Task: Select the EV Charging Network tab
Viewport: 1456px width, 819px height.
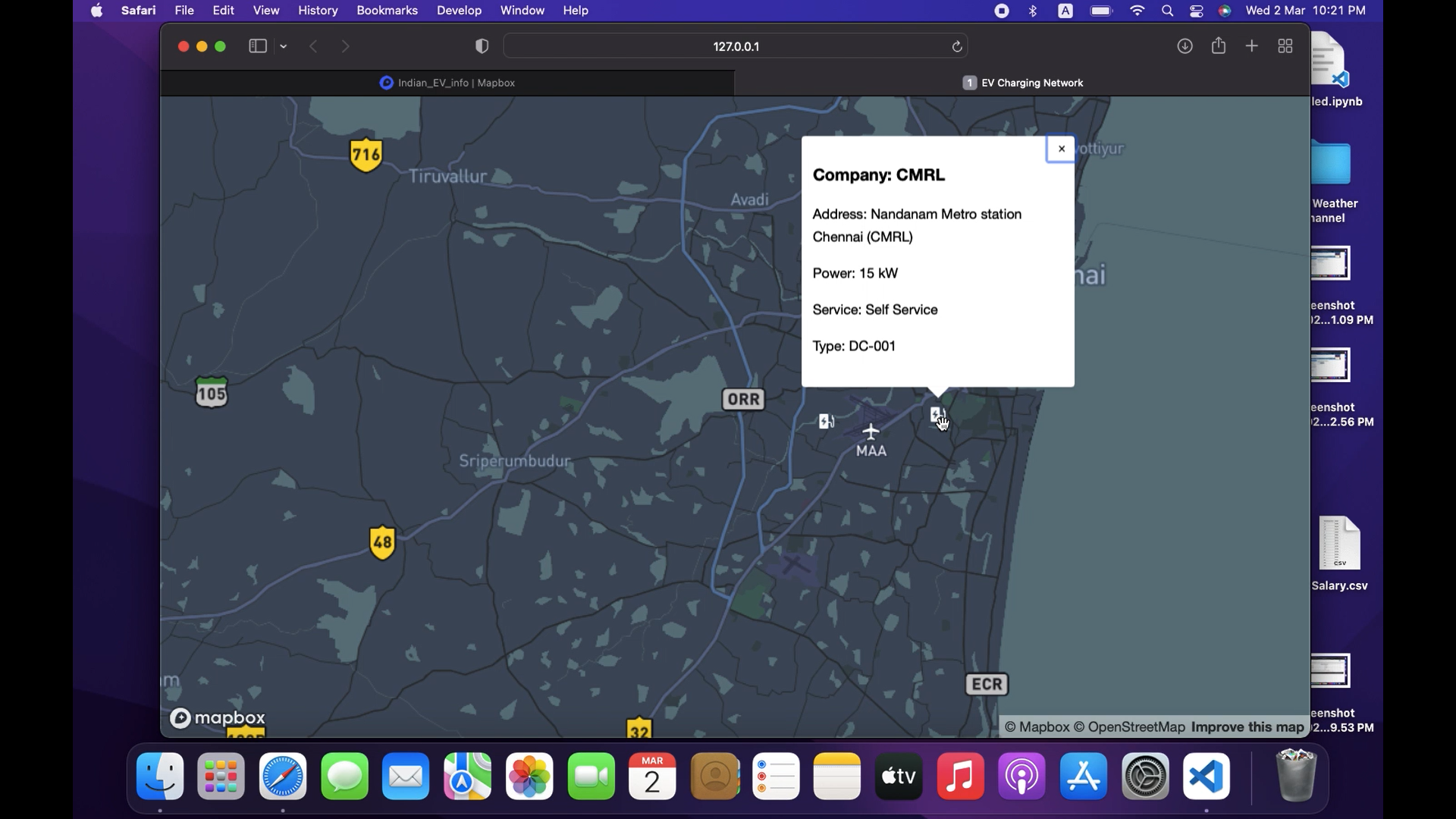Action: (x=1023, y=83)
